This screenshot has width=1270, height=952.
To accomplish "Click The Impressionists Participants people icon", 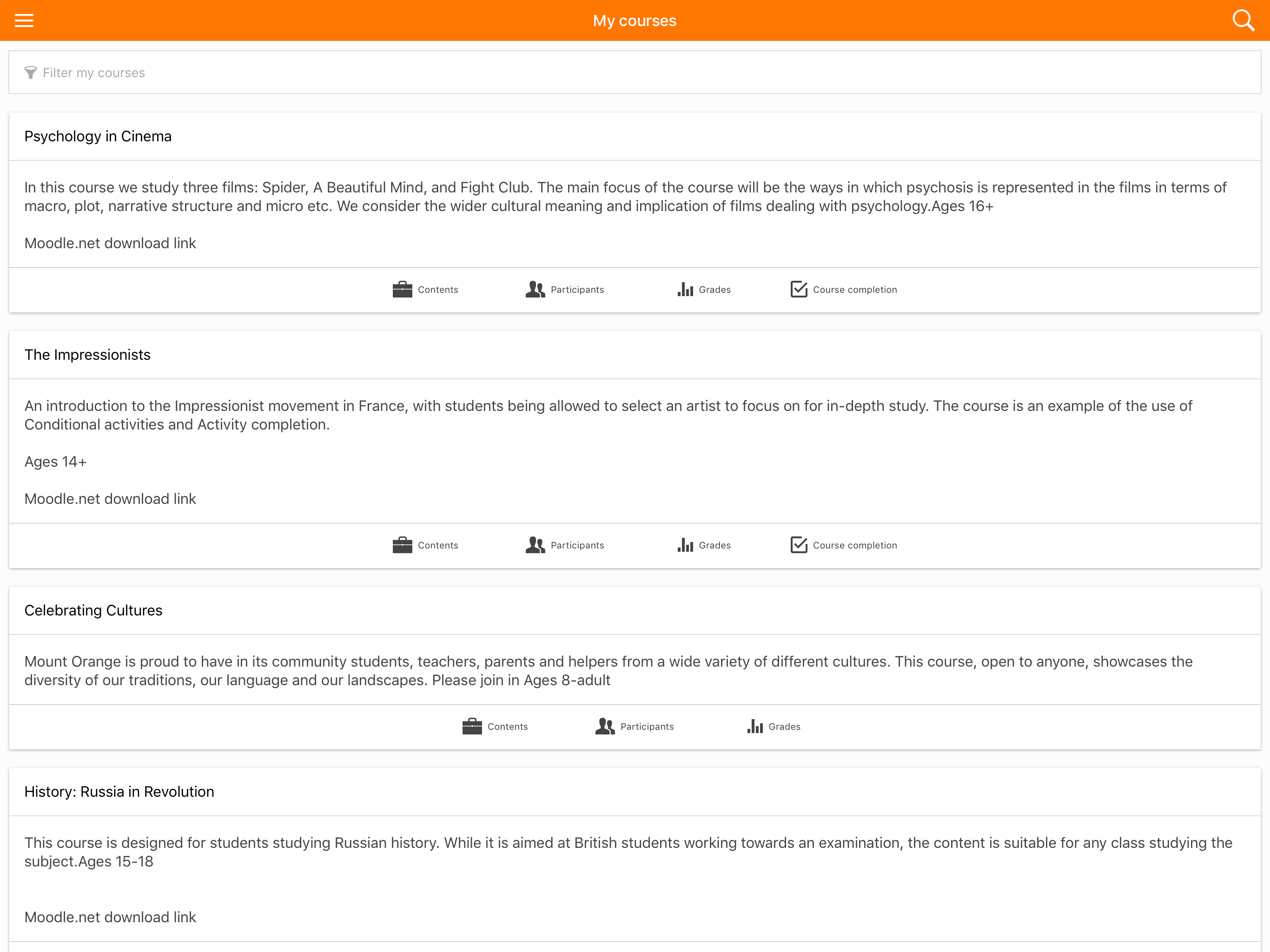I will pyautogui.click(x=535, y=545).
